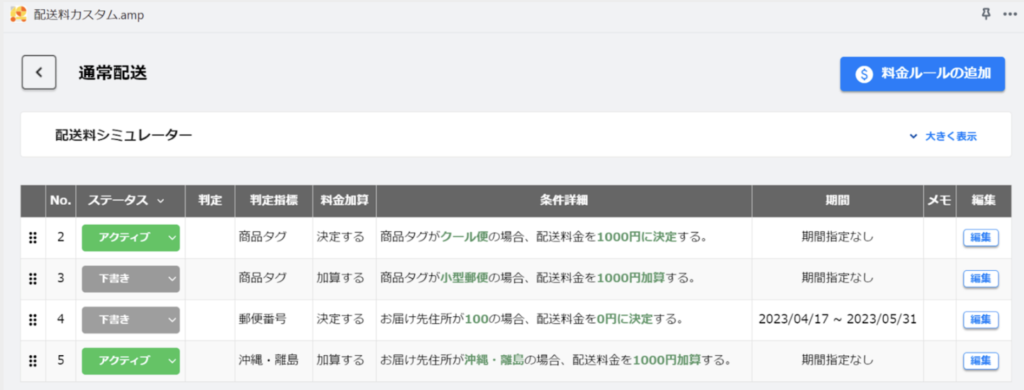Click 加算する in rule 3 row

(340, 278)
